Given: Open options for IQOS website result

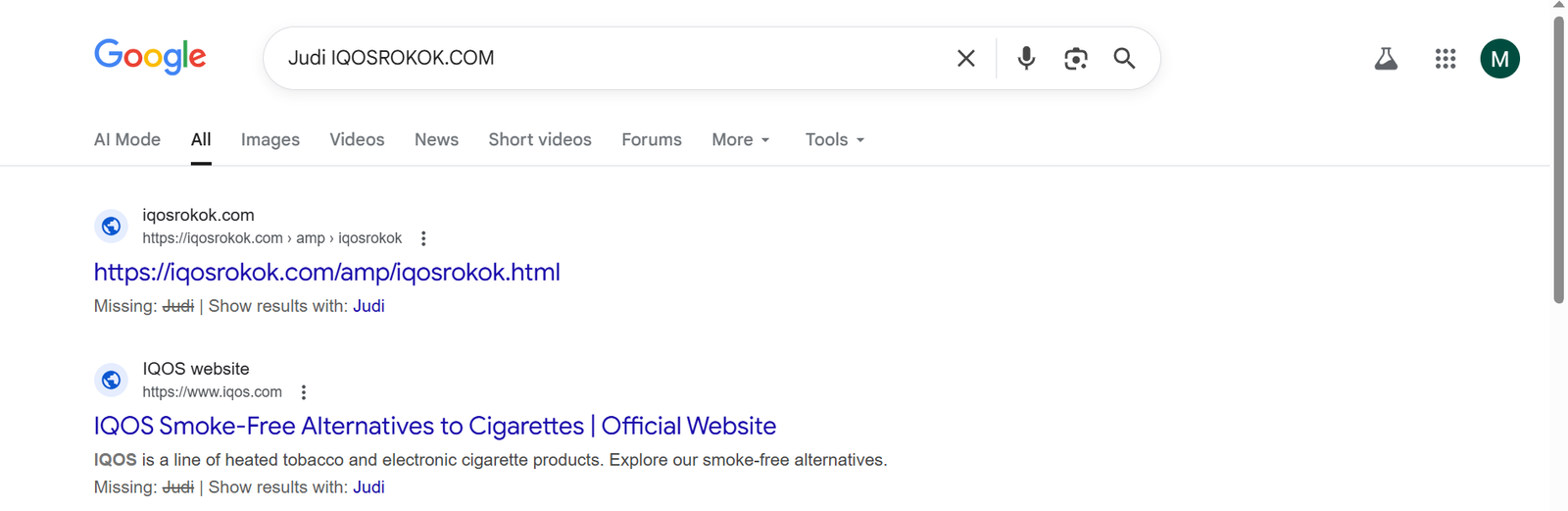Looking at the screenshot, I should (304, 392).
